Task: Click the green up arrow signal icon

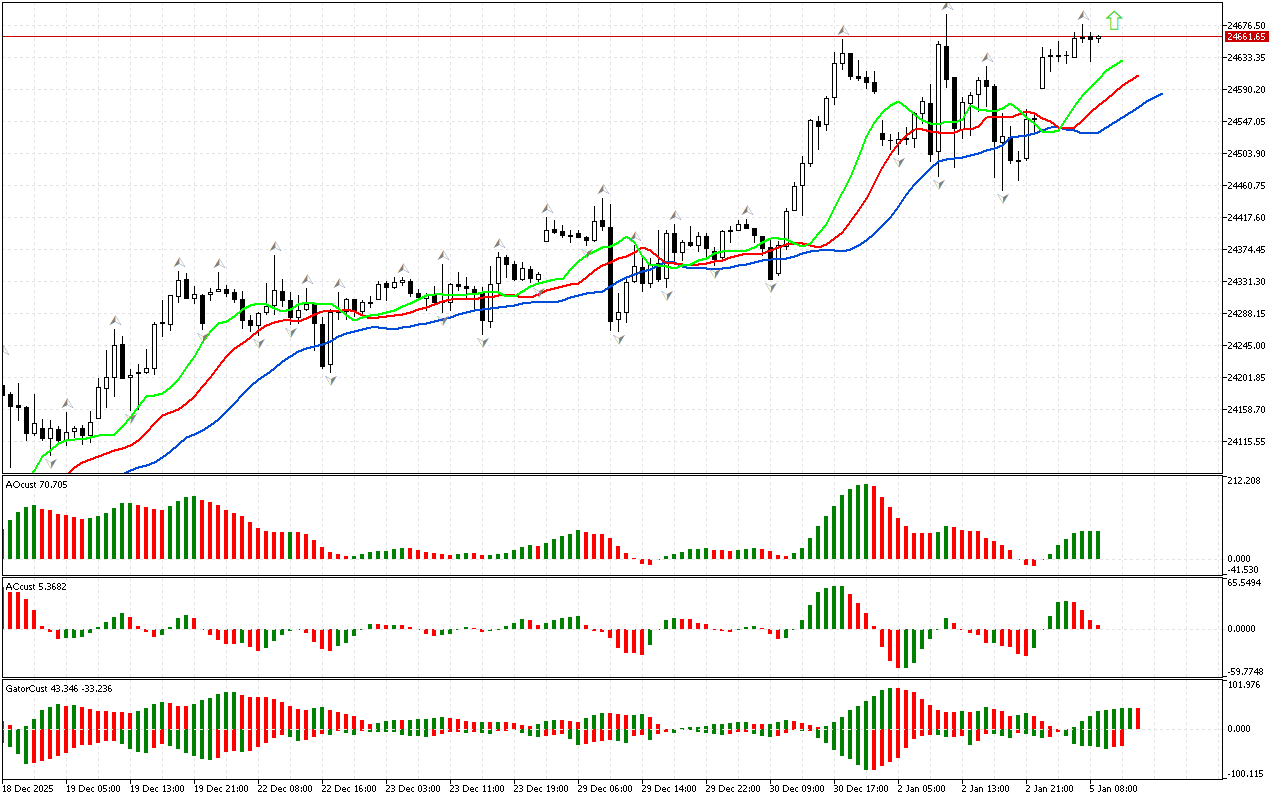Action: point(1114,20)
